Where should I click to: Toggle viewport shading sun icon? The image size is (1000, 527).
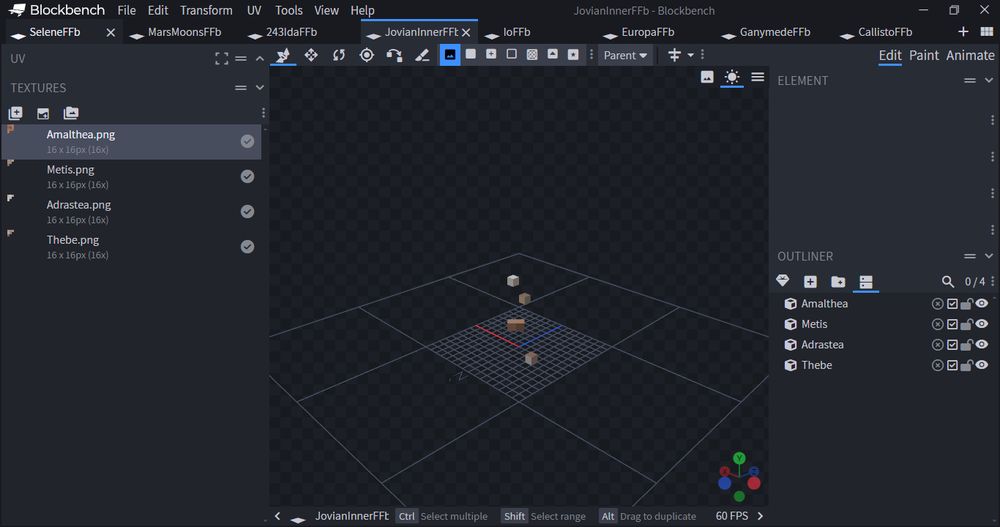pos(733,77)
